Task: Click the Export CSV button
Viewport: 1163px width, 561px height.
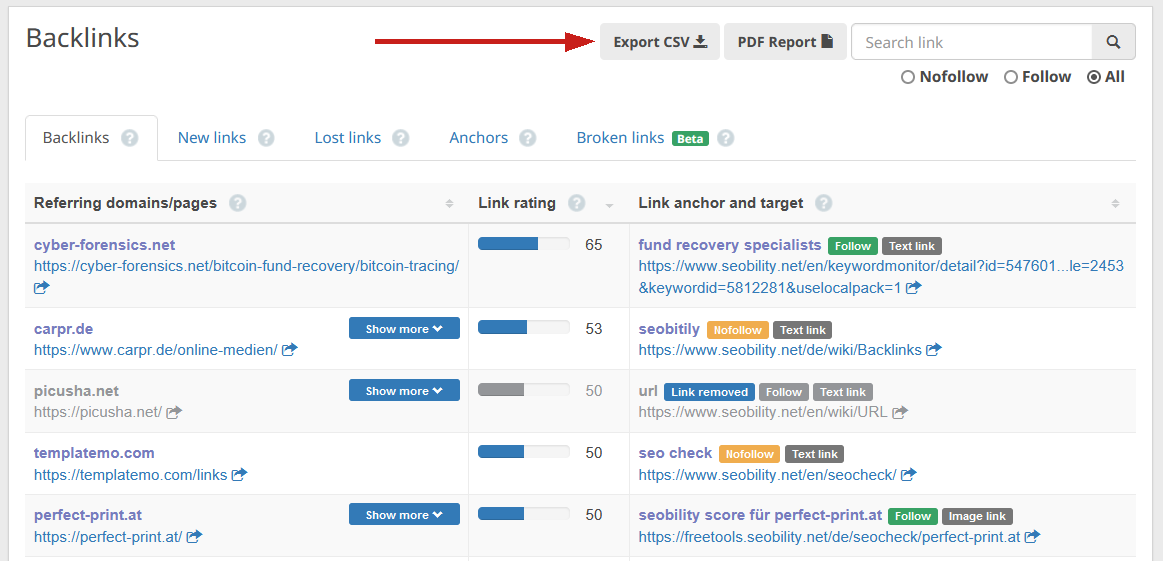Action: click(x=659, y=42)
